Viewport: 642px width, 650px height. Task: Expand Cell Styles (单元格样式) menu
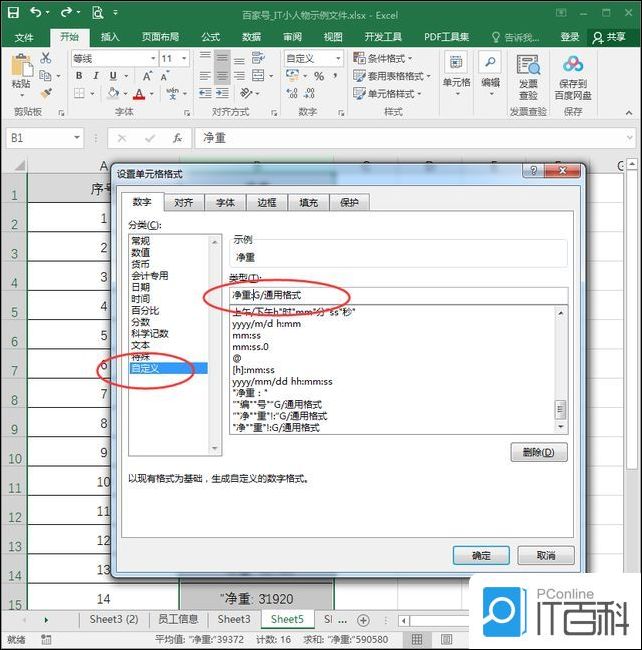pos(388,94)
